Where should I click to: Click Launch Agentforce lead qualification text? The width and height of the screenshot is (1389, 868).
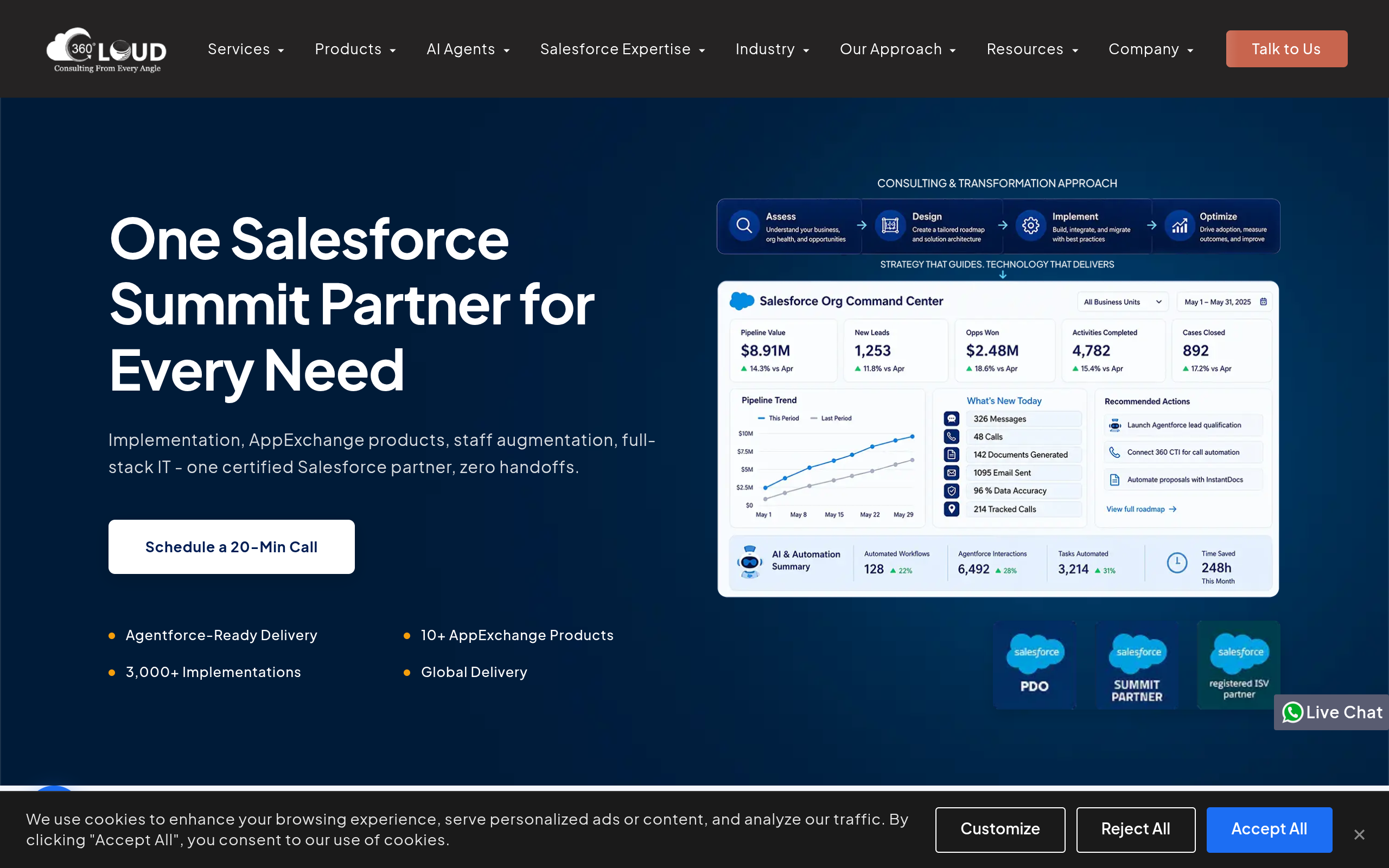(x=1184, y=425)
